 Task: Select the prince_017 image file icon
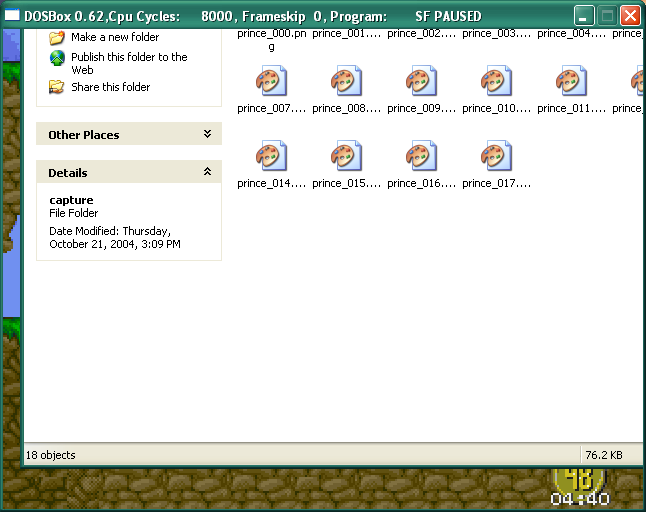496,156
